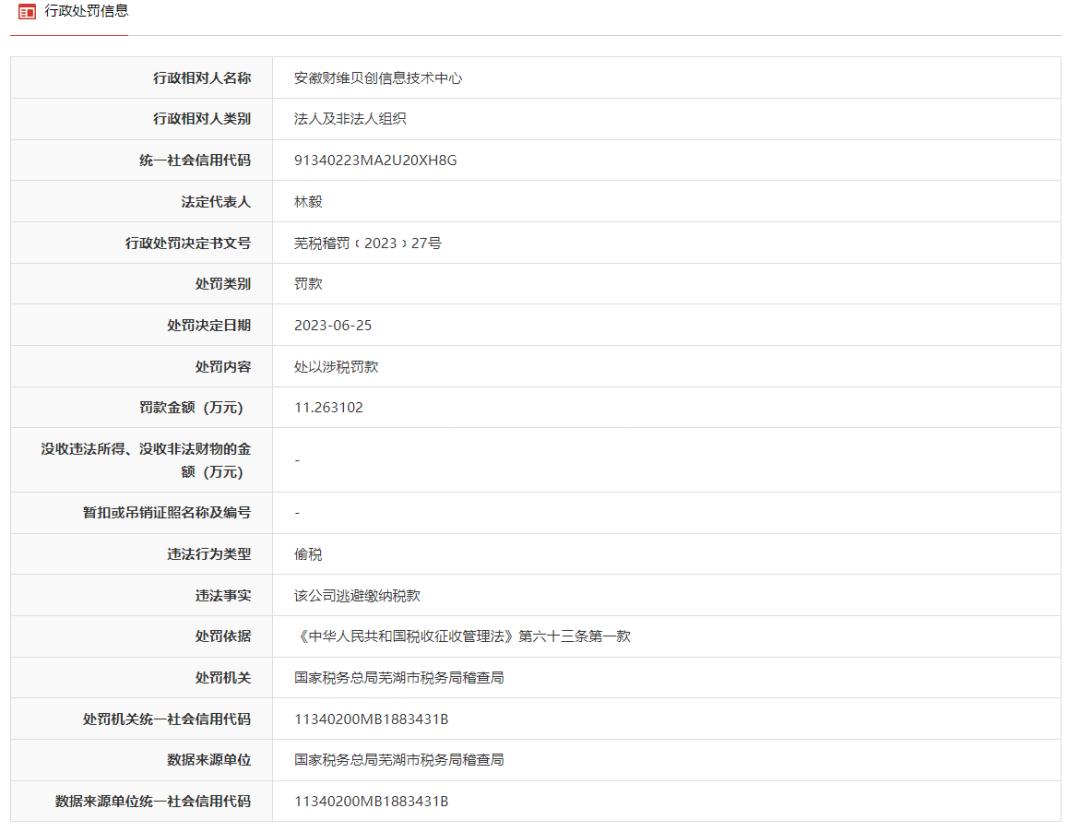The height and width of the screenshot is (832, 1080).
Task: Click legal representative name 林毅
Action: tap(308, 201)
